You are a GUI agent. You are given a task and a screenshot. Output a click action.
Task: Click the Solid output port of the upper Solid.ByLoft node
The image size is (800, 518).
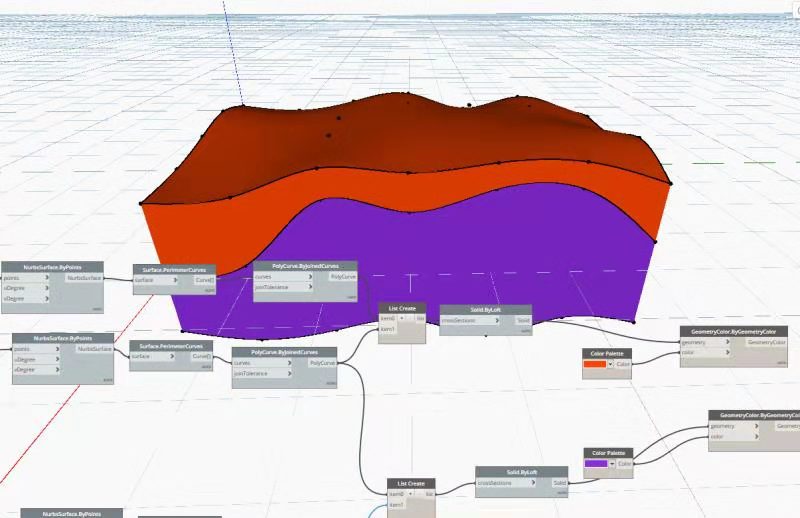point(523,320)
